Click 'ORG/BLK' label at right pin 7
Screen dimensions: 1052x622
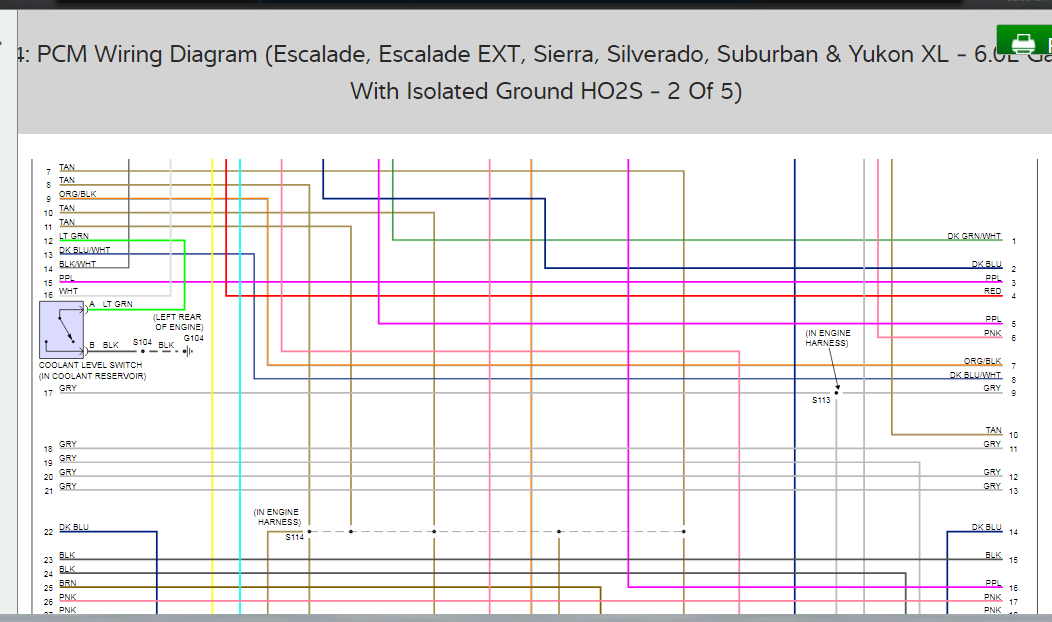(983, 361)
